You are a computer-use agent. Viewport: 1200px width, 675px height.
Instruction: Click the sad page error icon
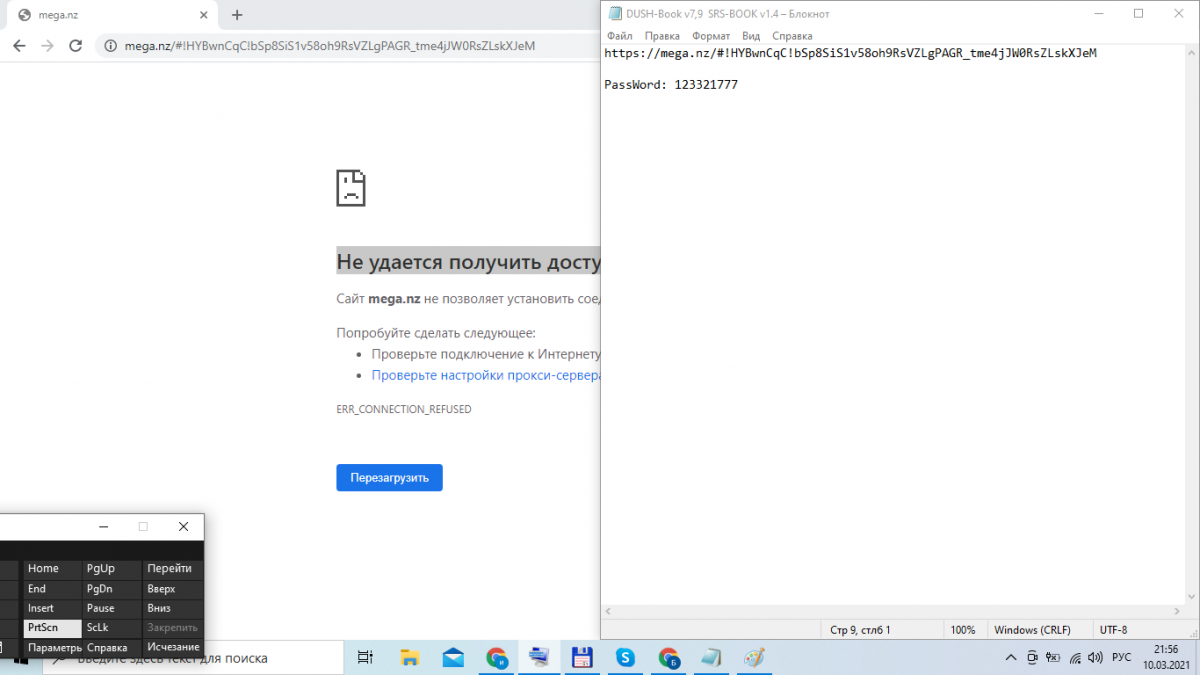pyautogui.click(x=351, y=187)
